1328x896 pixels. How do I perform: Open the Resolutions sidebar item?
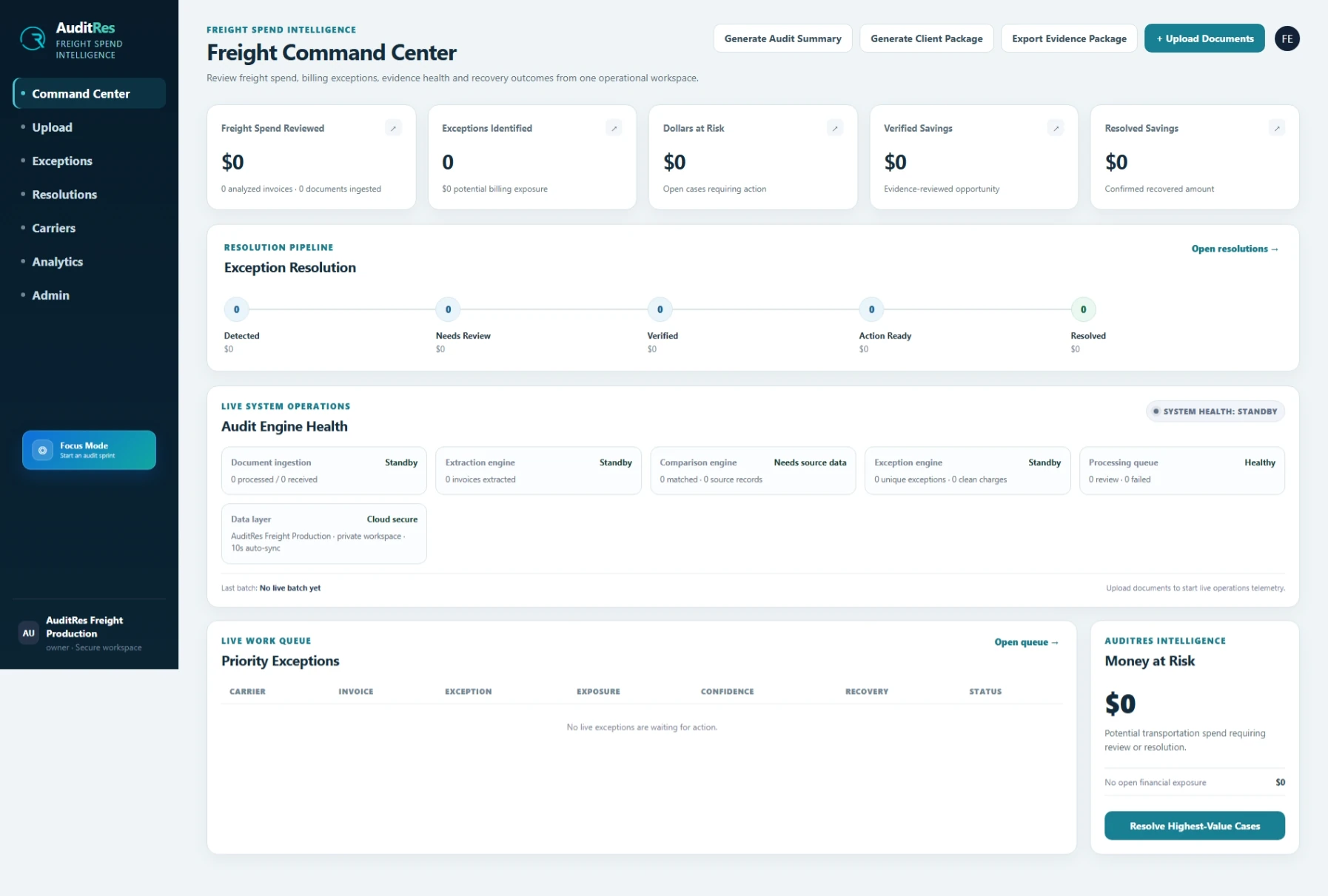90,195
